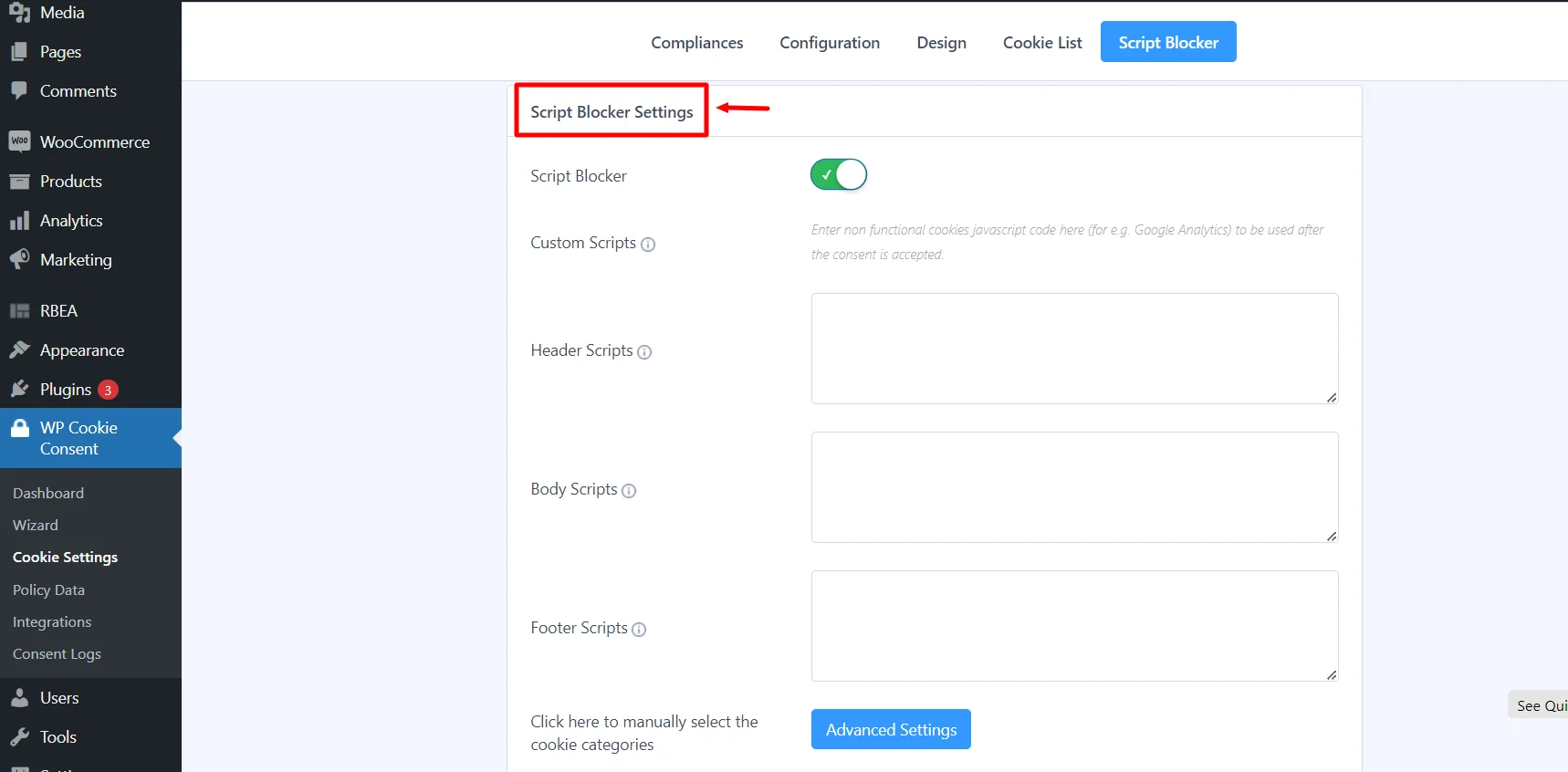Screen dimensions: 1568x772
Task: Click the WooCommerce logo icon
Action: click(19, 141)
